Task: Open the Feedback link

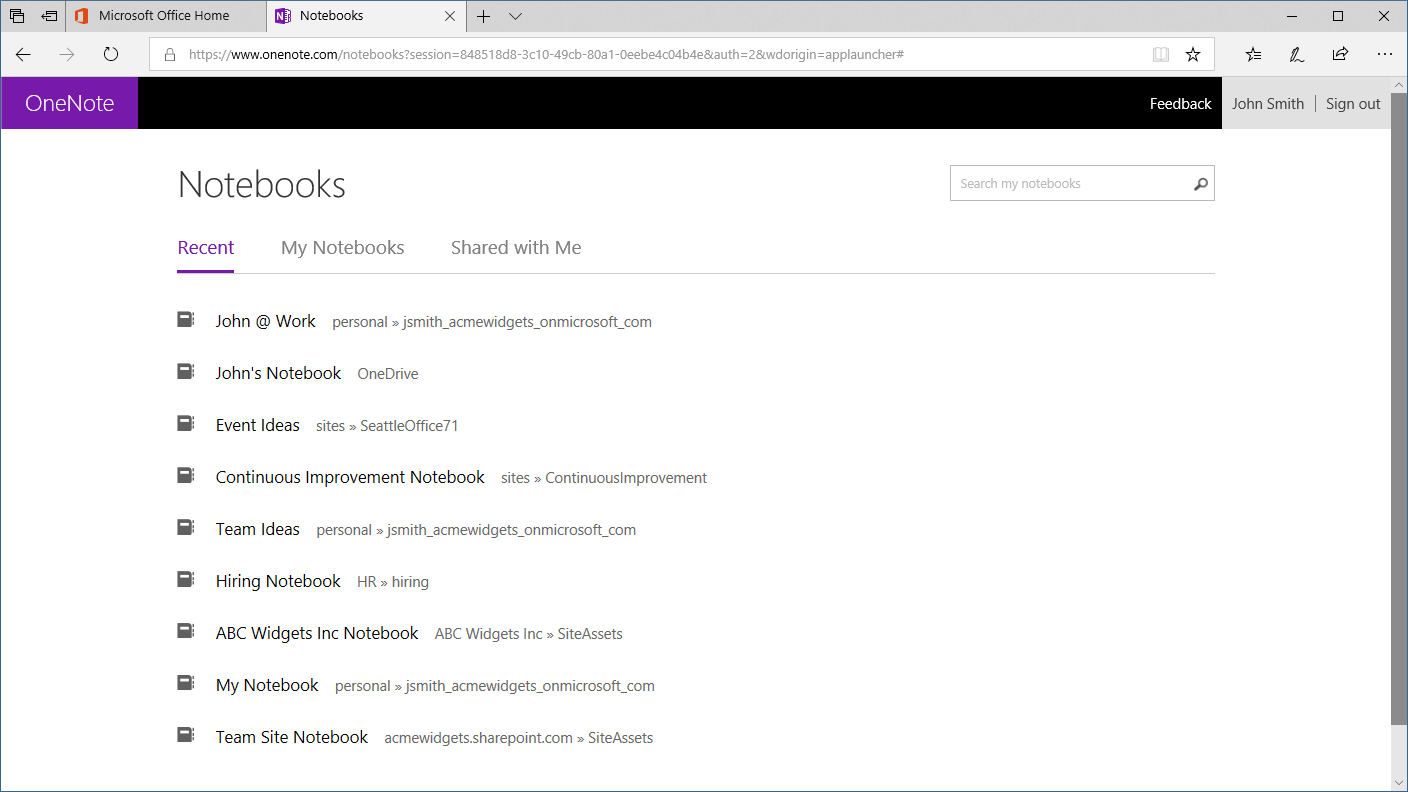Action: 1180,104
